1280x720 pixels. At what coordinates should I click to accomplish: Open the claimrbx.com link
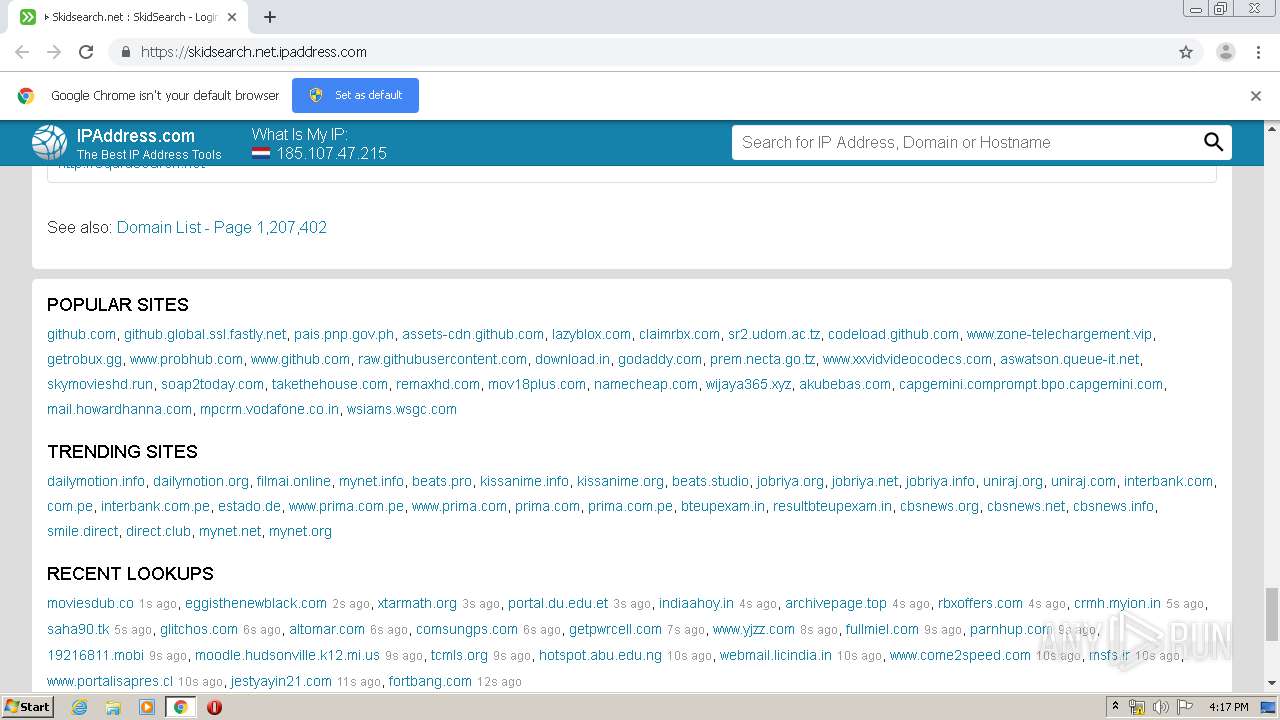pyautogui.click(x=679, y=334)
